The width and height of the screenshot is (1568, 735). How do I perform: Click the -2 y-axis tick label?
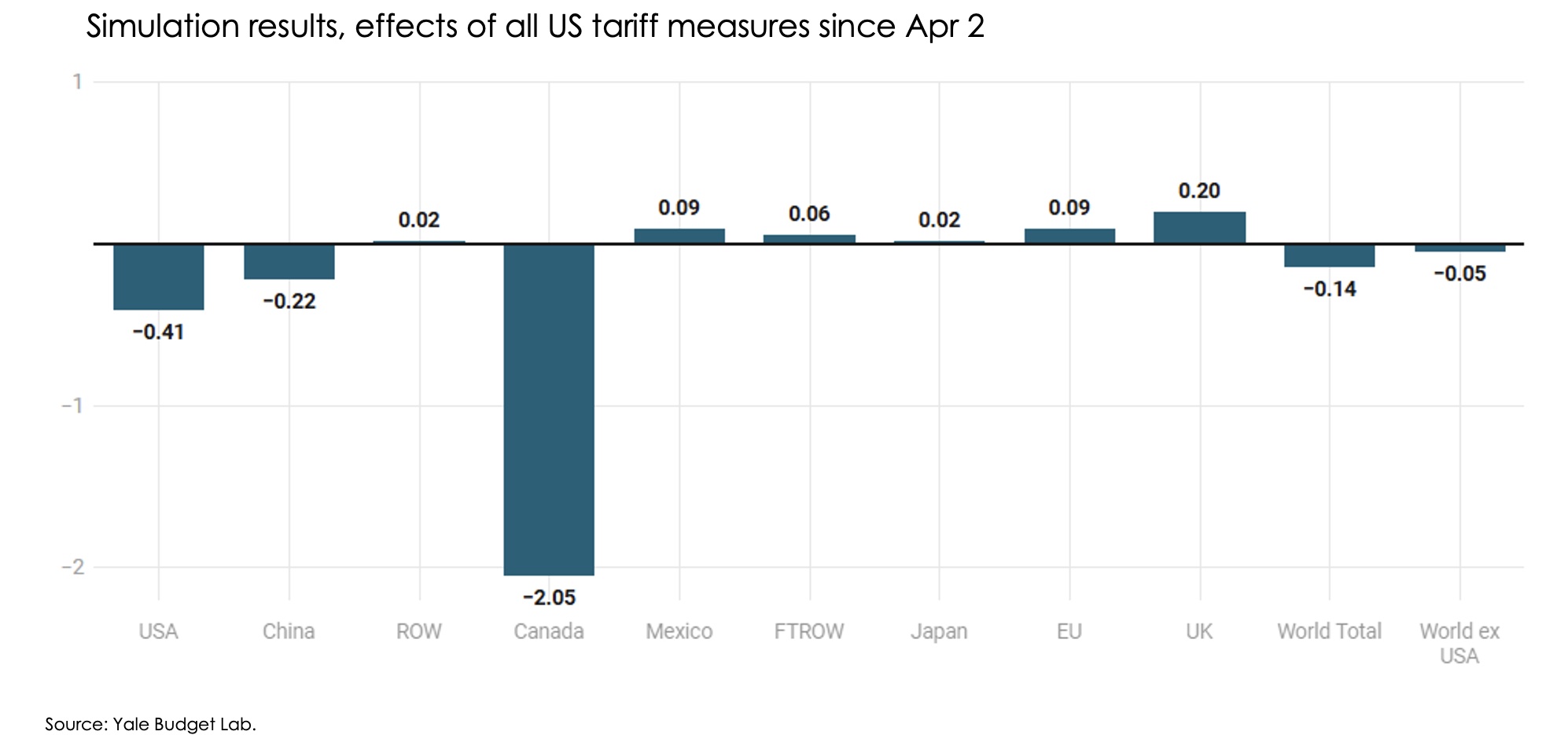tap(72, 567)
